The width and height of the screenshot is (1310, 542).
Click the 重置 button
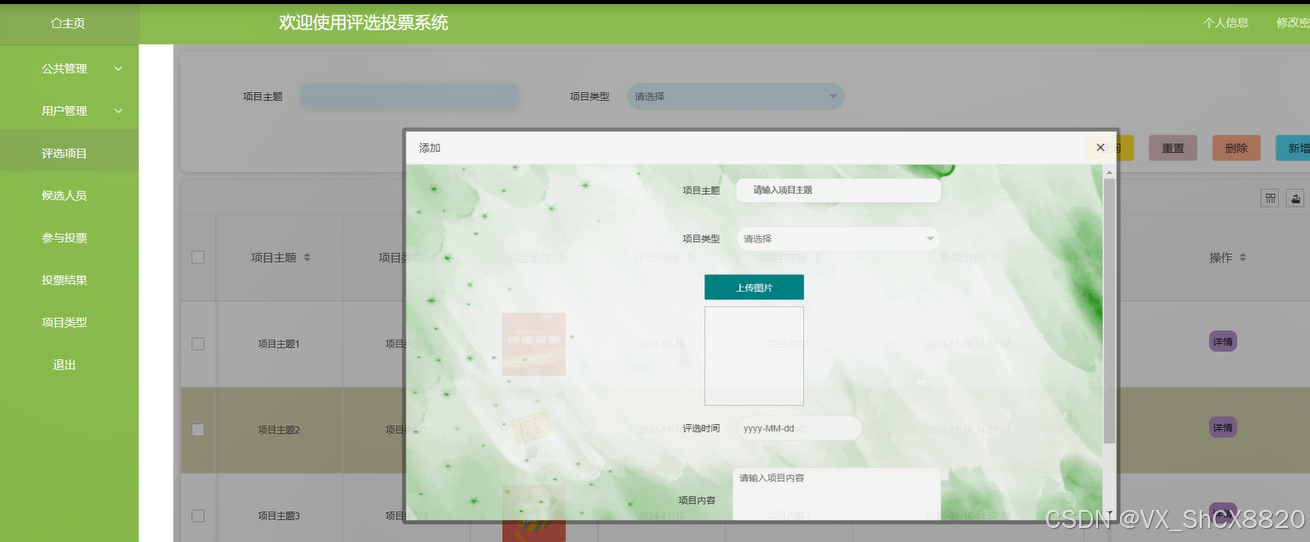tap(1173, 148)
